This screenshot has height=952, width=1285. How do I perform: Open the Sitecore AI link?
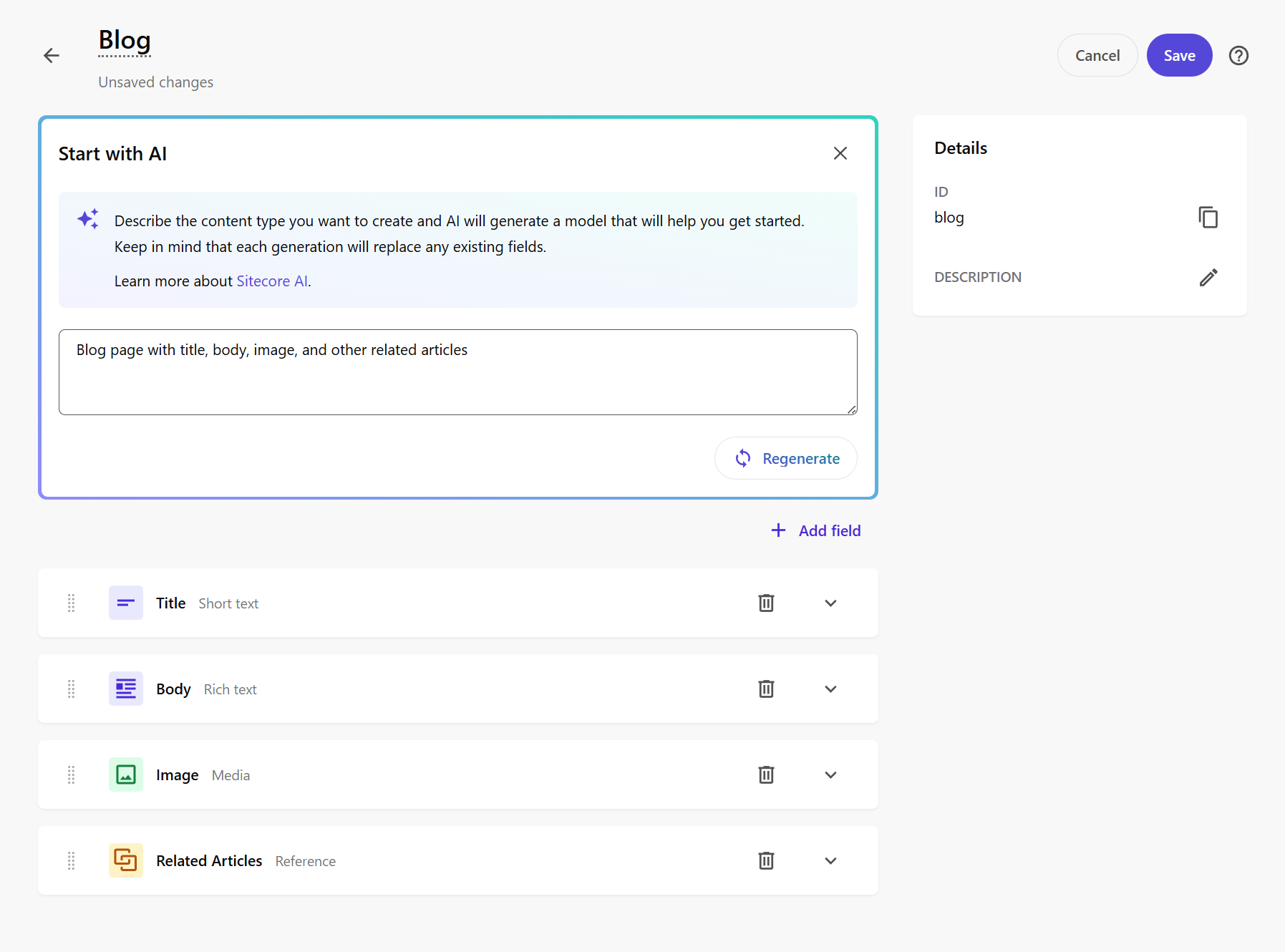point(272,281)
